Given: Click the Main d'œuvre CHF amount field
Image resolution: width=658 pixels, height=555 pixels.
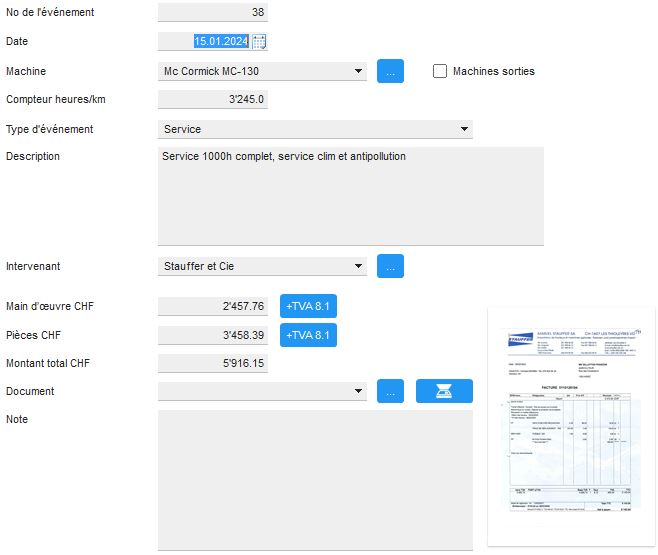Looking at the screenshot, I should [x=213, y=307].
